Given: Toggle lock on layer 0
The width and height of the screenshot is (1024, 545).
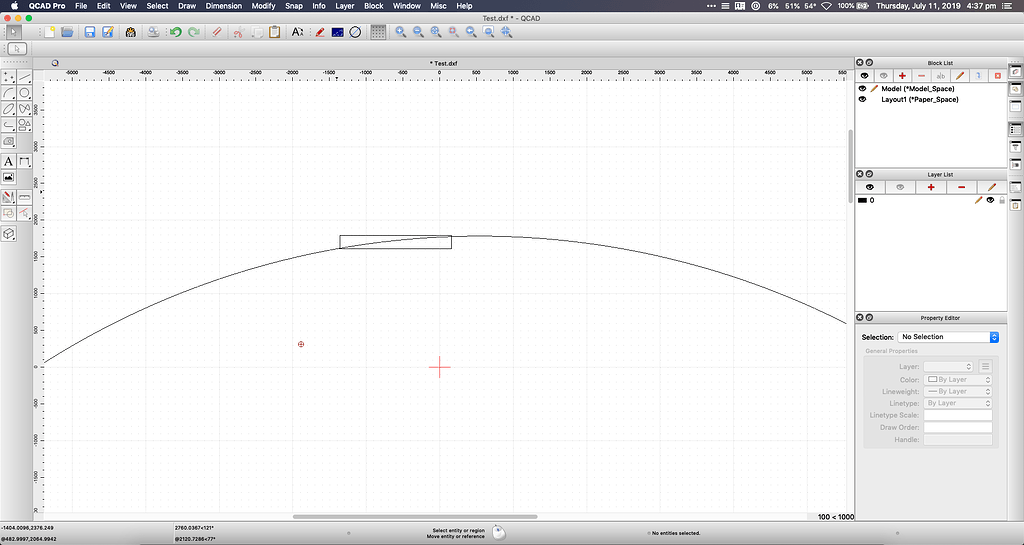Looking at the screenshot, I should [1002, 200].
